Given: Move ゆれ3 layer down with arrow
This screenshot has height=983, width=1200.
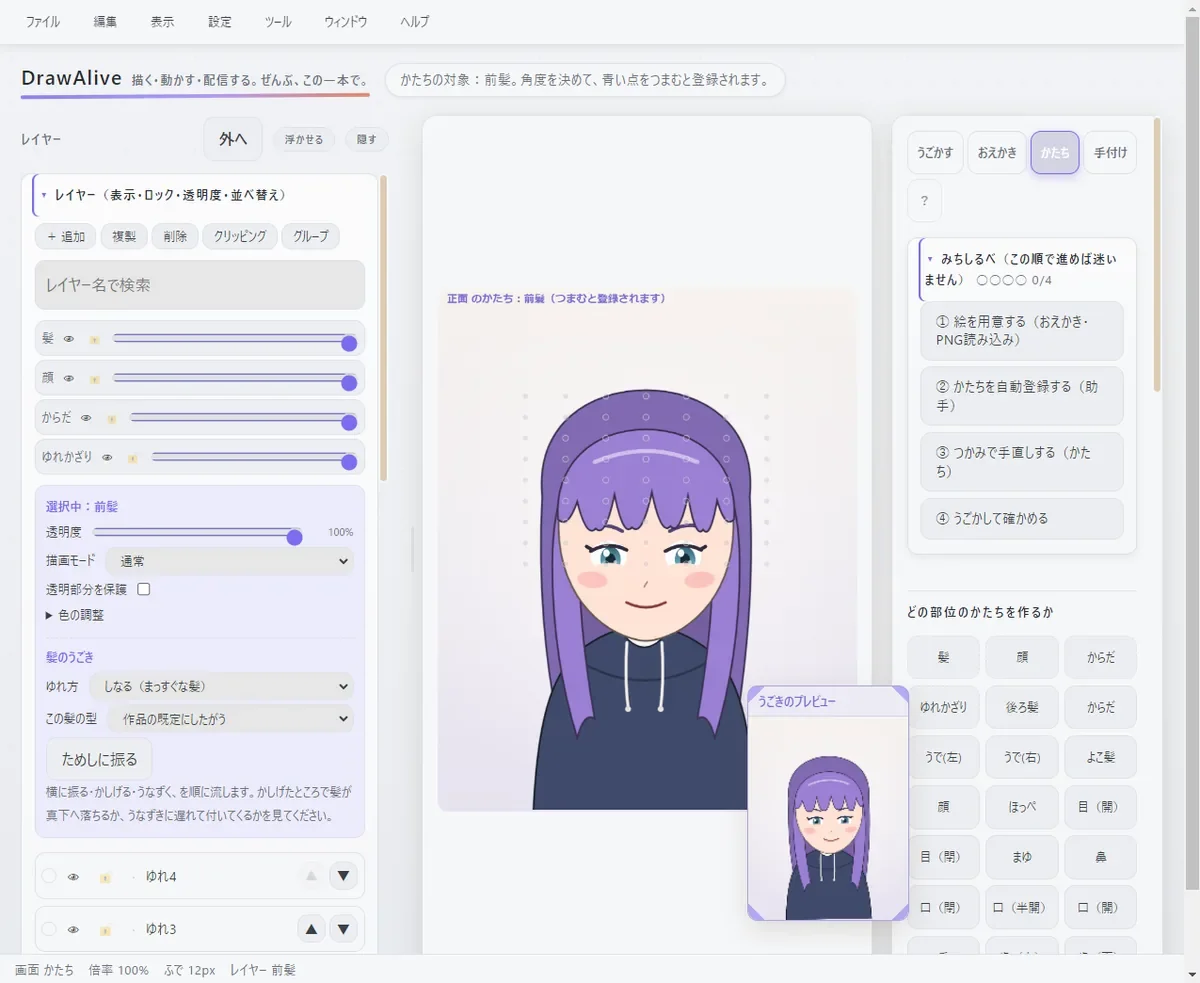Looking at the screenshot, I should [343, 929].
